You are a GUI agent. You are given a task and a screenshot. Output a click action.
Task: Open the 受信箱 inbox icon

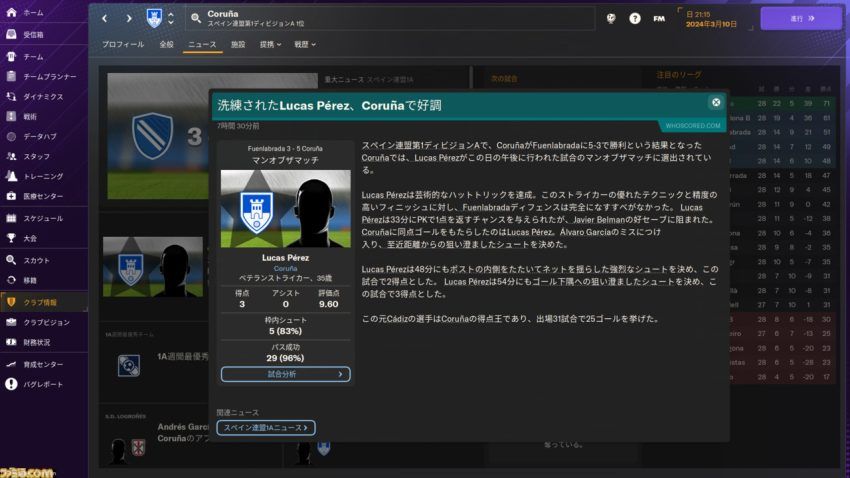pos(11,34)
